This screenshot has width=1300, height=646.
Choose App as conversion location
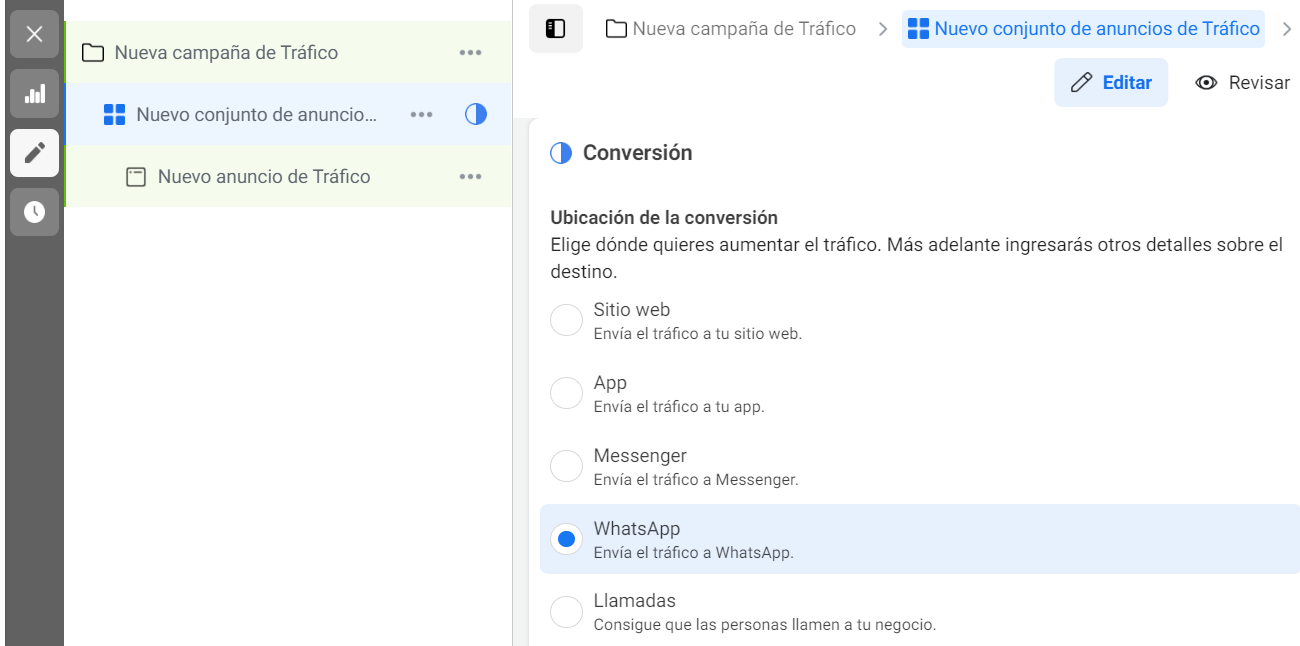(x=566, y=393)
